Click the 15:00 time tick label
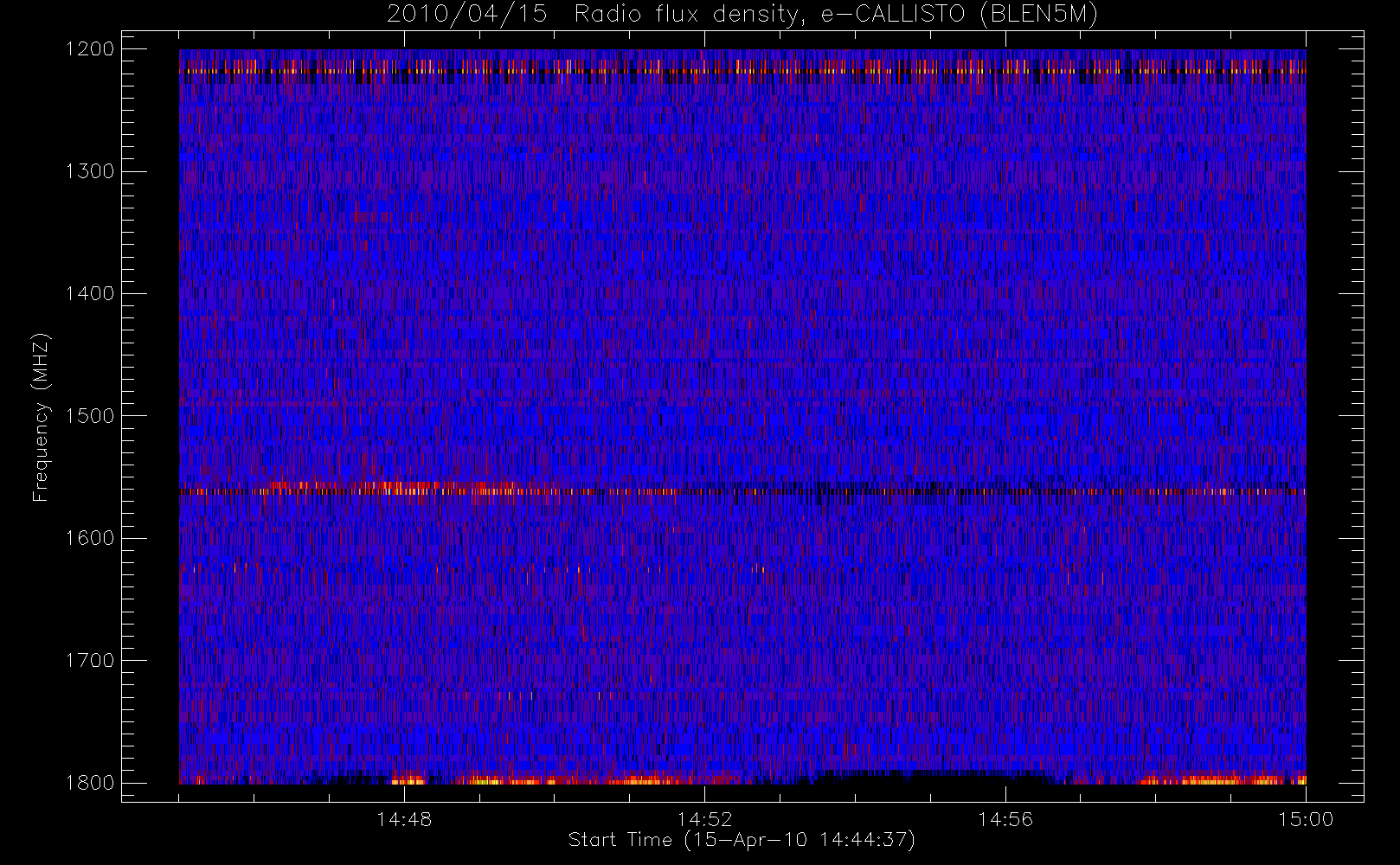The height and width of the screenshot is (865, 1400). (x=1306, y=819)
